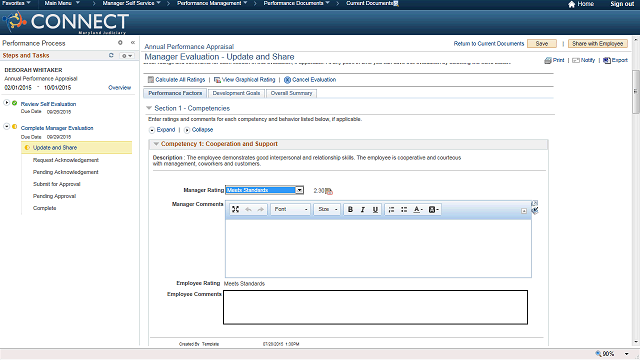640x360 pixels.
Task: Collapse the Performance Process side panel
Action: [x=133, y=42]
